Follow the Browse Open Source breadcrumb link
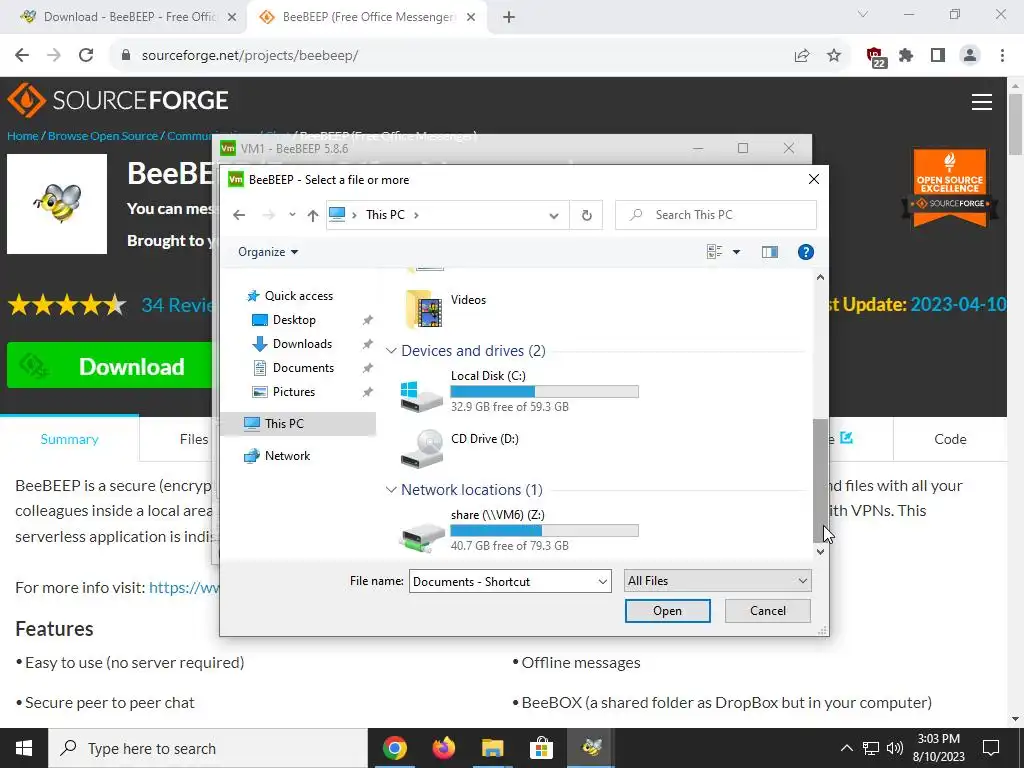Image resolution: width=1024 pixels, height=768 pixels. (103, 136)
